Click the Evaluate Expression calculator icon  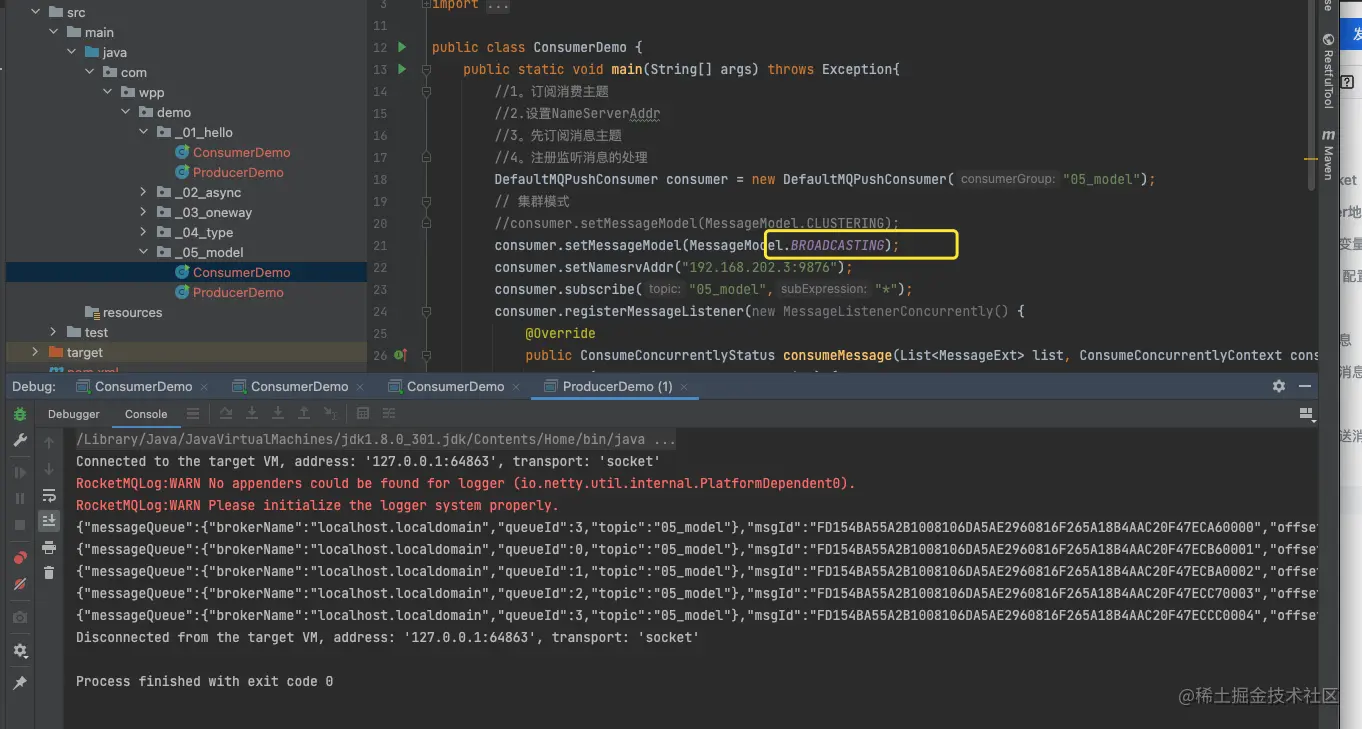tap(363, 413)
